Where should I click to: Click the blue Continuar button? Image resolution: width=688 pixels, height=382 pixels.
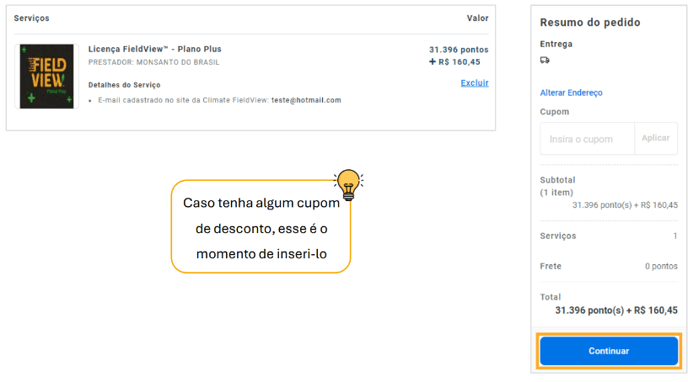tap(609, 351)
